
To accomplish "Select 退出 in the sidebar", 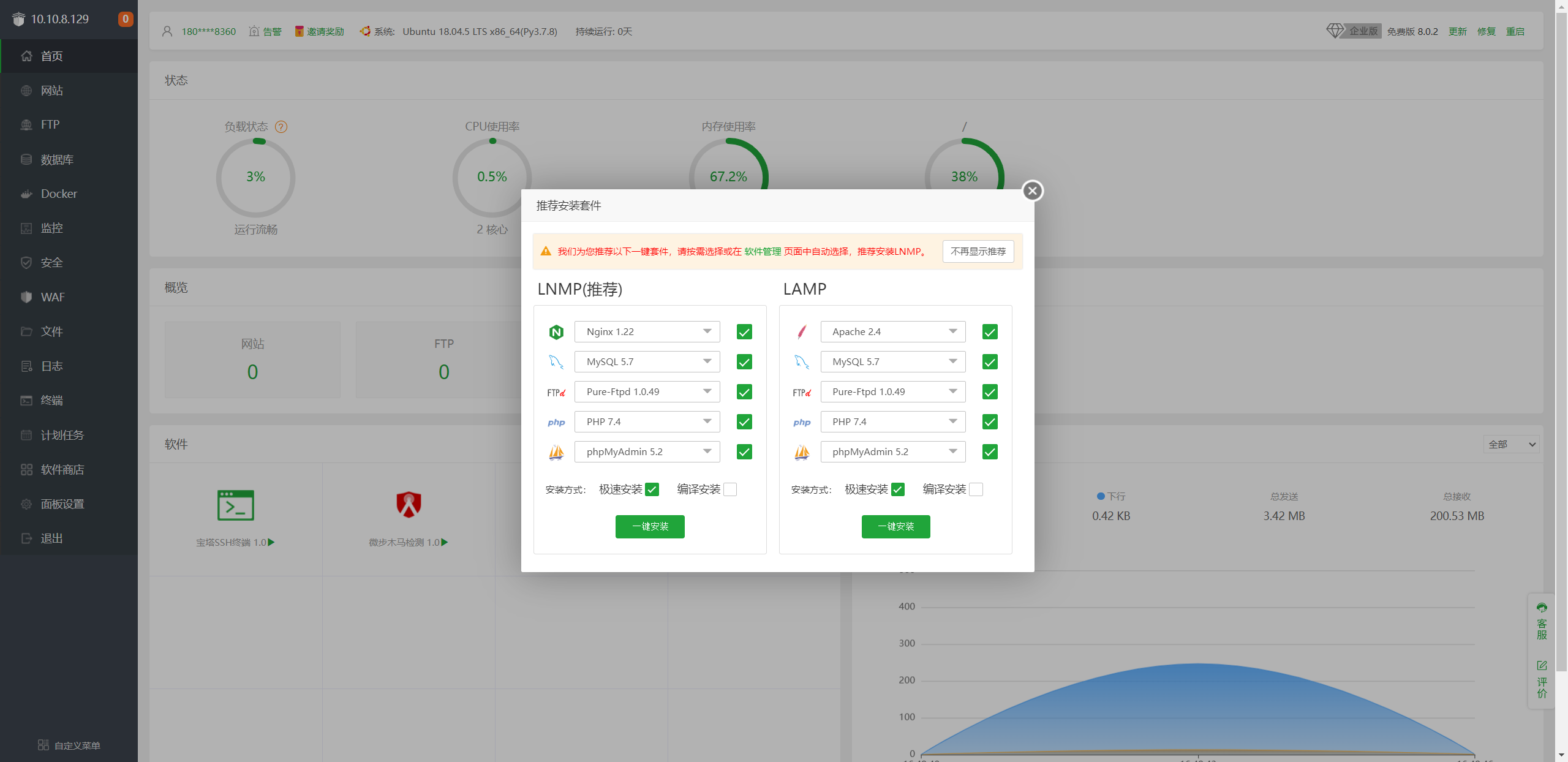I will 69,538.
